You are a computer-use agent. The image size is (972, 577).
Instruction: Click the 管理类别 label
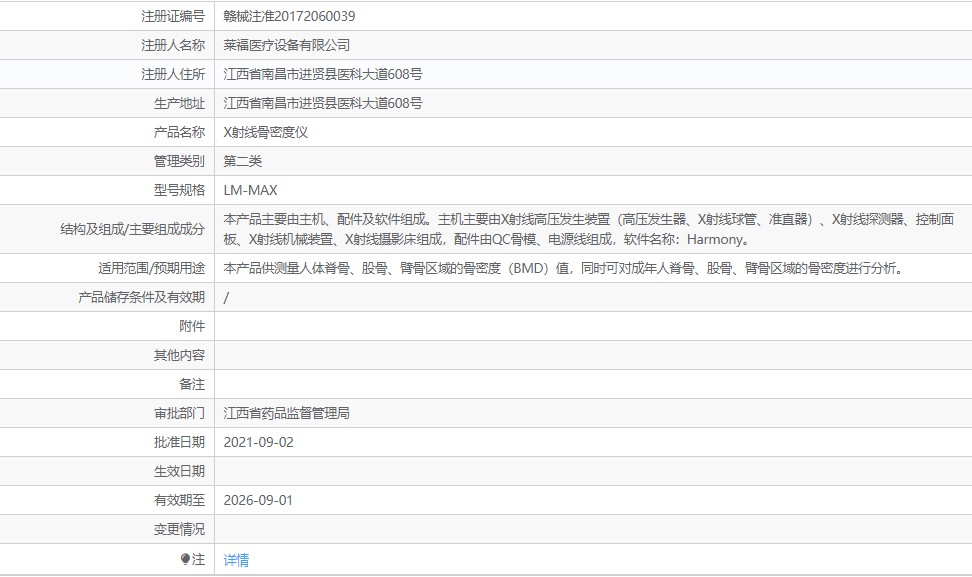tap(179, 161)
